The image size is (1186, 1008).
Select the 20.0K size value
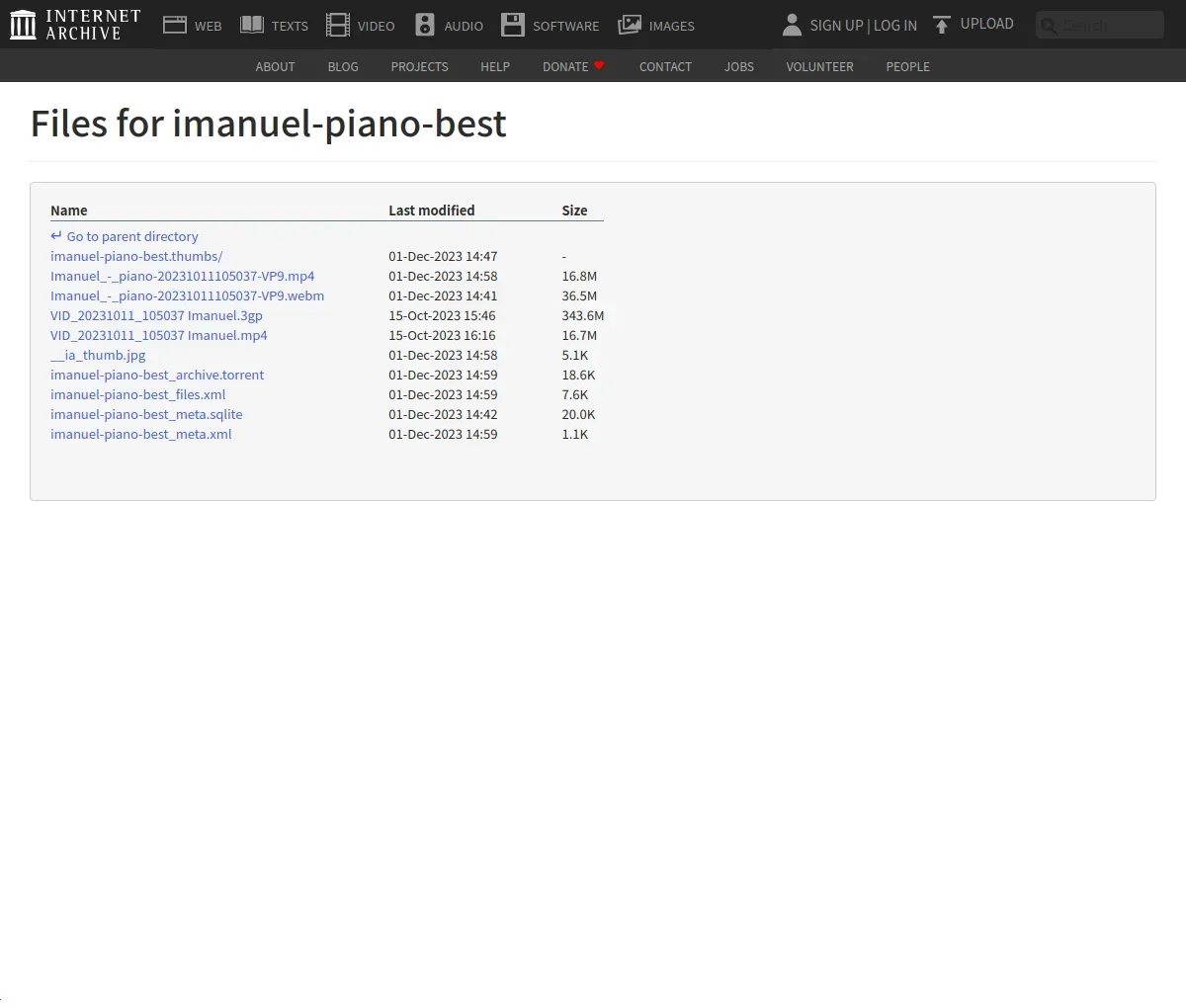(x=578, y=414)
